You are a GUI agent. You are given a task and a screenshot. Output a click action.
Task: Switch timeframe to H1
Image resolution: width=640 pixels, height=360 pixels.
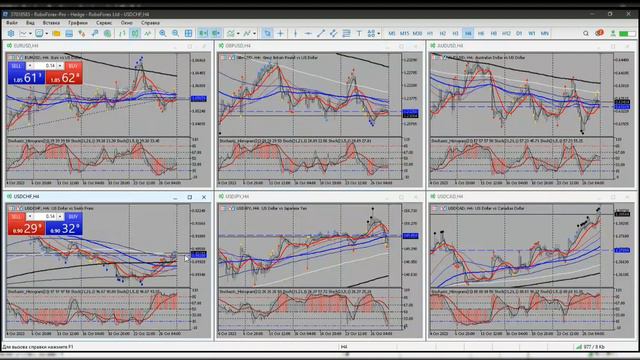coord(430,33)
